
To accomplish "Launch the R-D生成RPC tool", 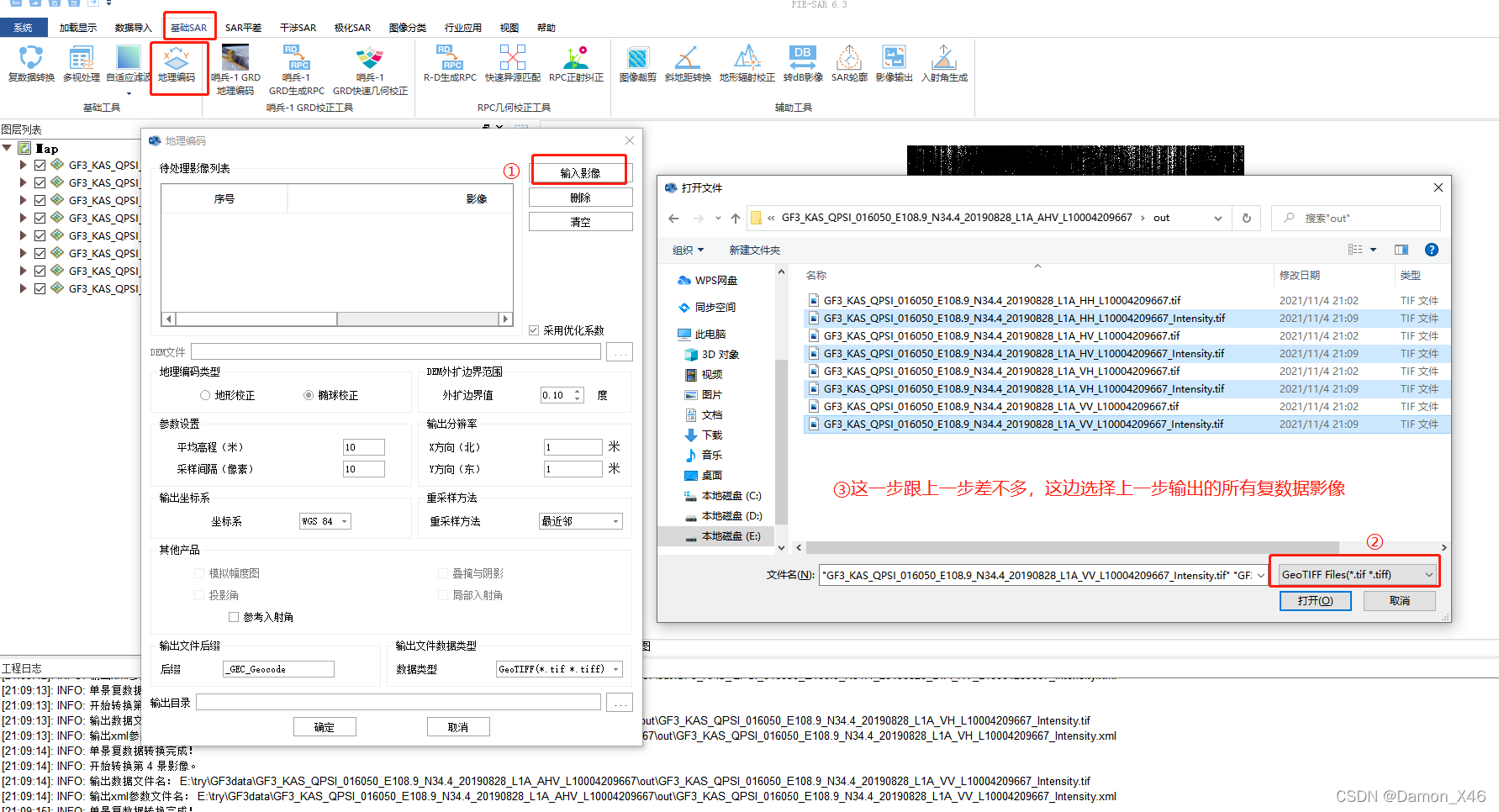I will click(450, 64).
